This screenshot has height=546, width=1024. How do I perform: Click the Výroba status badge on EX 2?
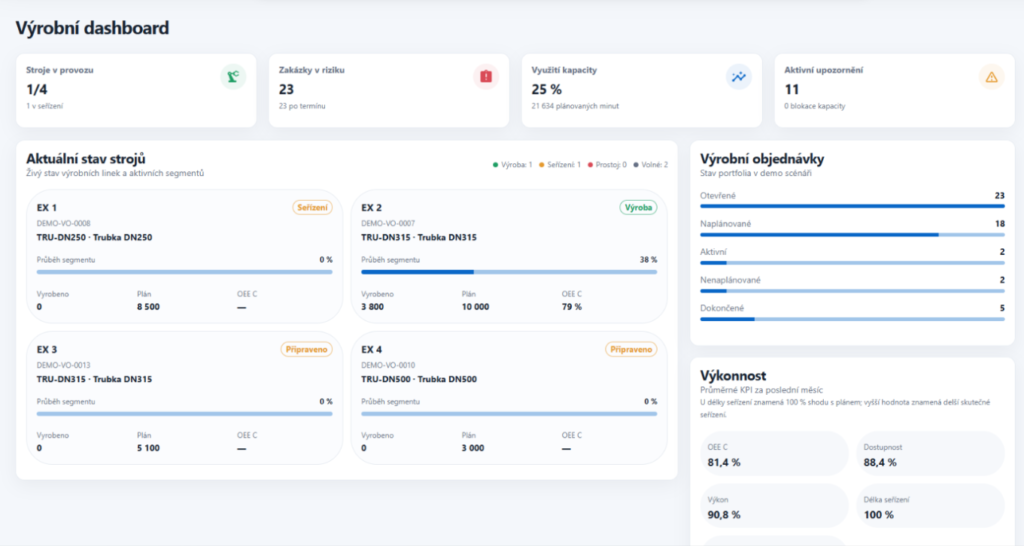(x=638, y=208)
